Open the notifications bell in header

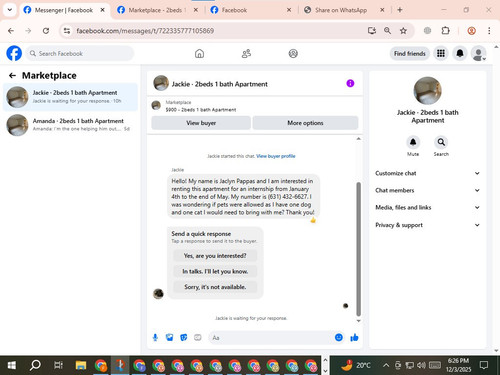[460, 53]
